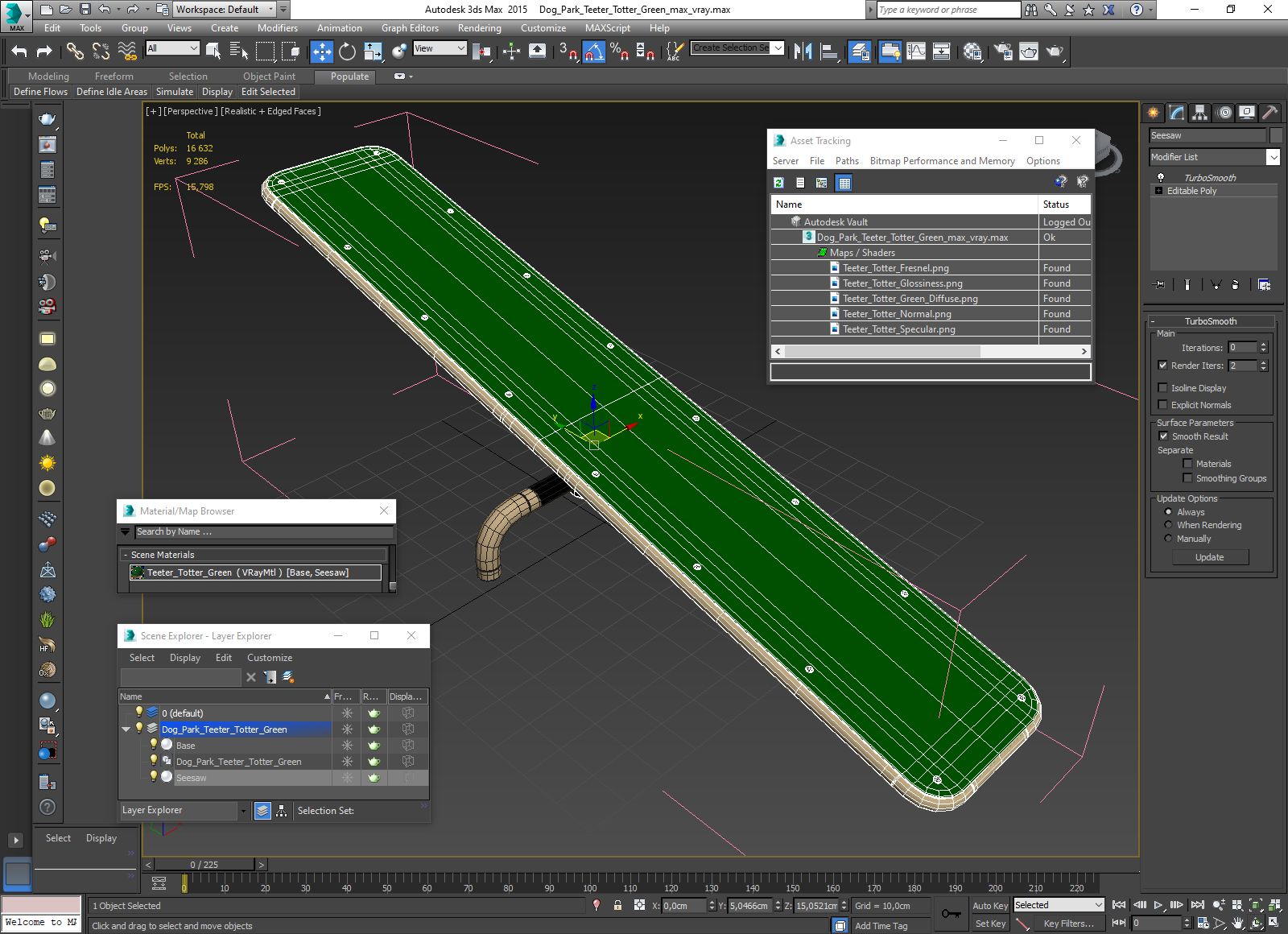Enable Separate by Materials checkbox
1288x934 pixels.
coord(1187,463)
